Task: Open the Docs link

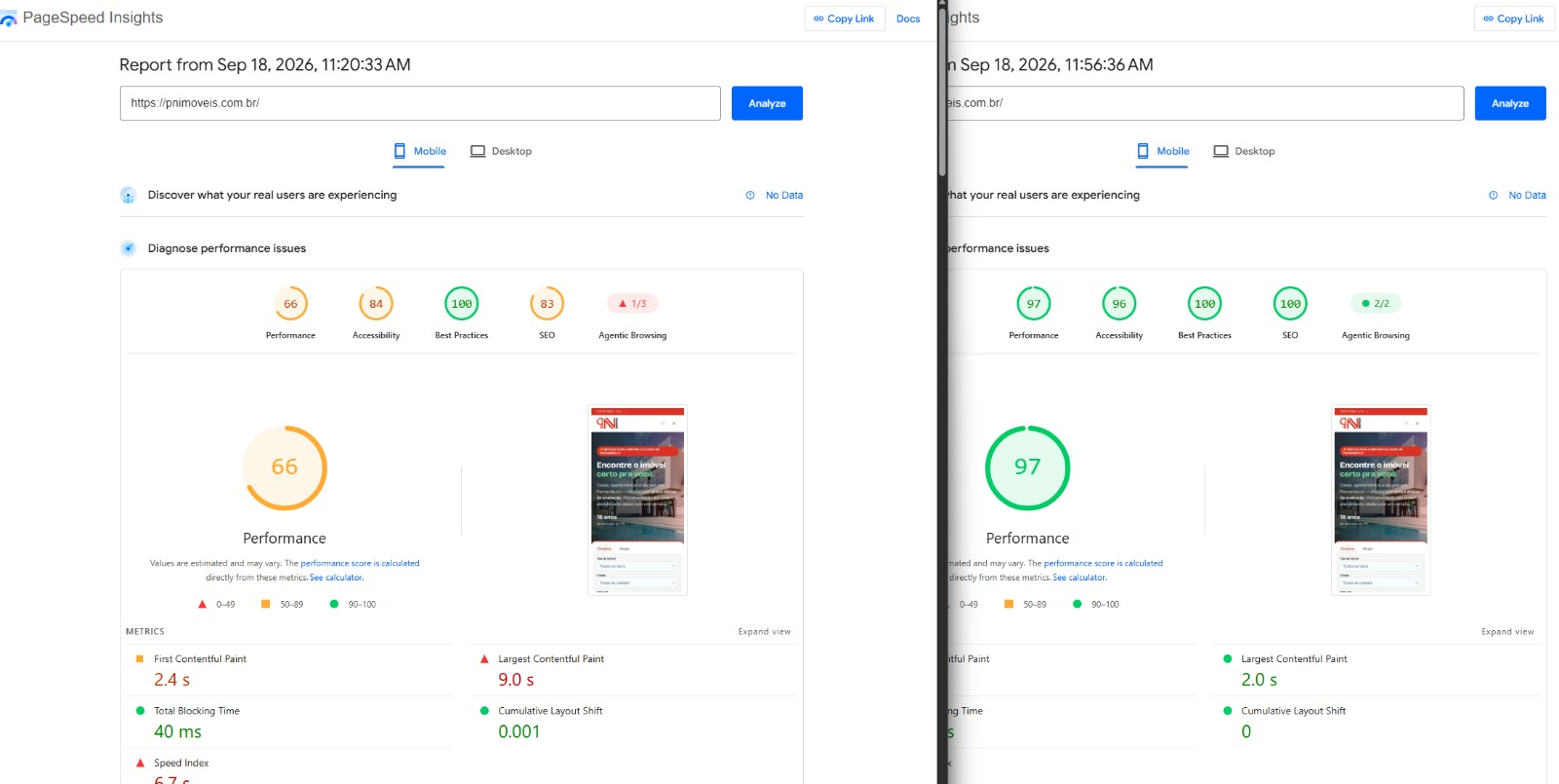Action: tap(908, 19)
